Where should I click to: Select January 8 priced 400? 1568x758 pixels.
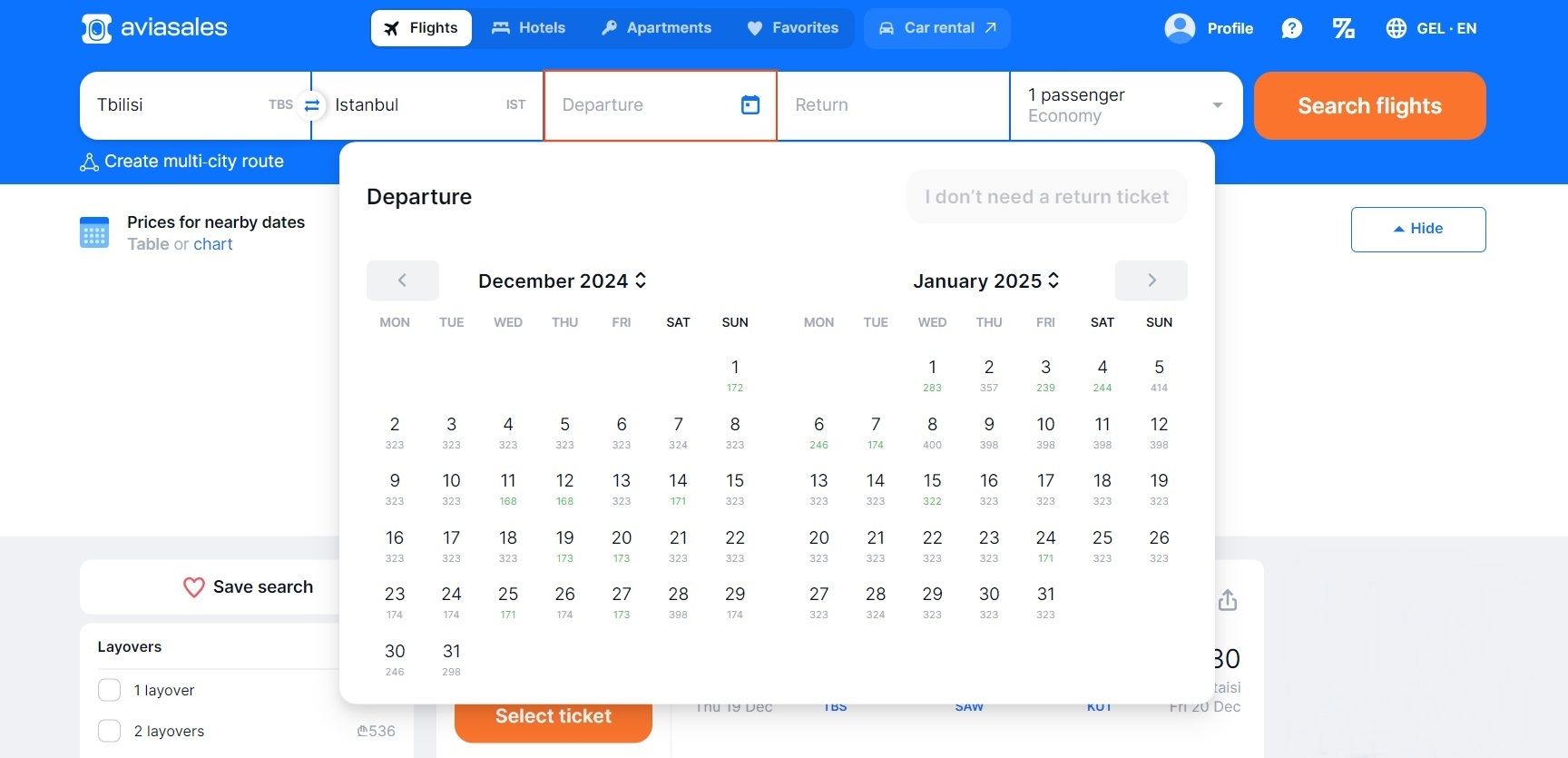coord(932,432)
